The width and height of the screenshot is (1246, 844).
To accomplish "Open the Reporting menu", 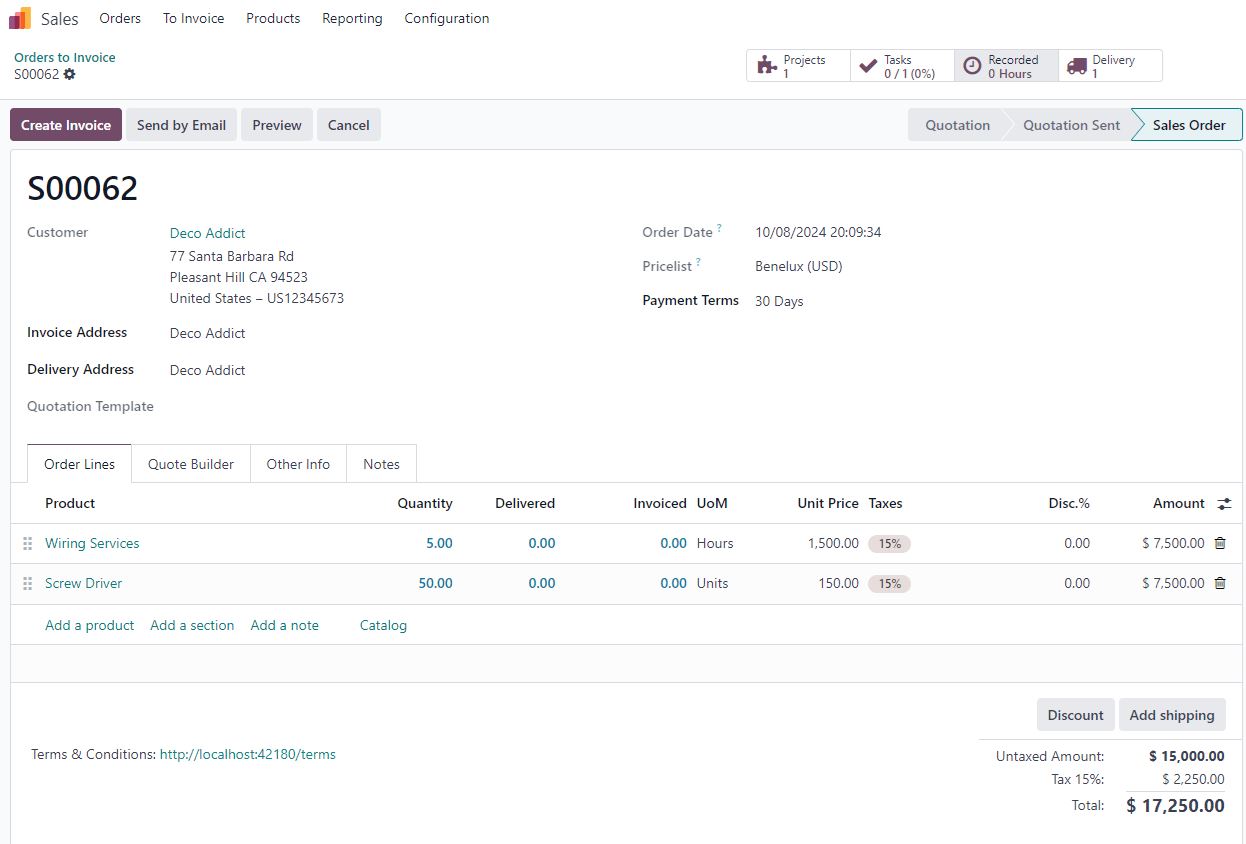I will (x=352, y=18).
